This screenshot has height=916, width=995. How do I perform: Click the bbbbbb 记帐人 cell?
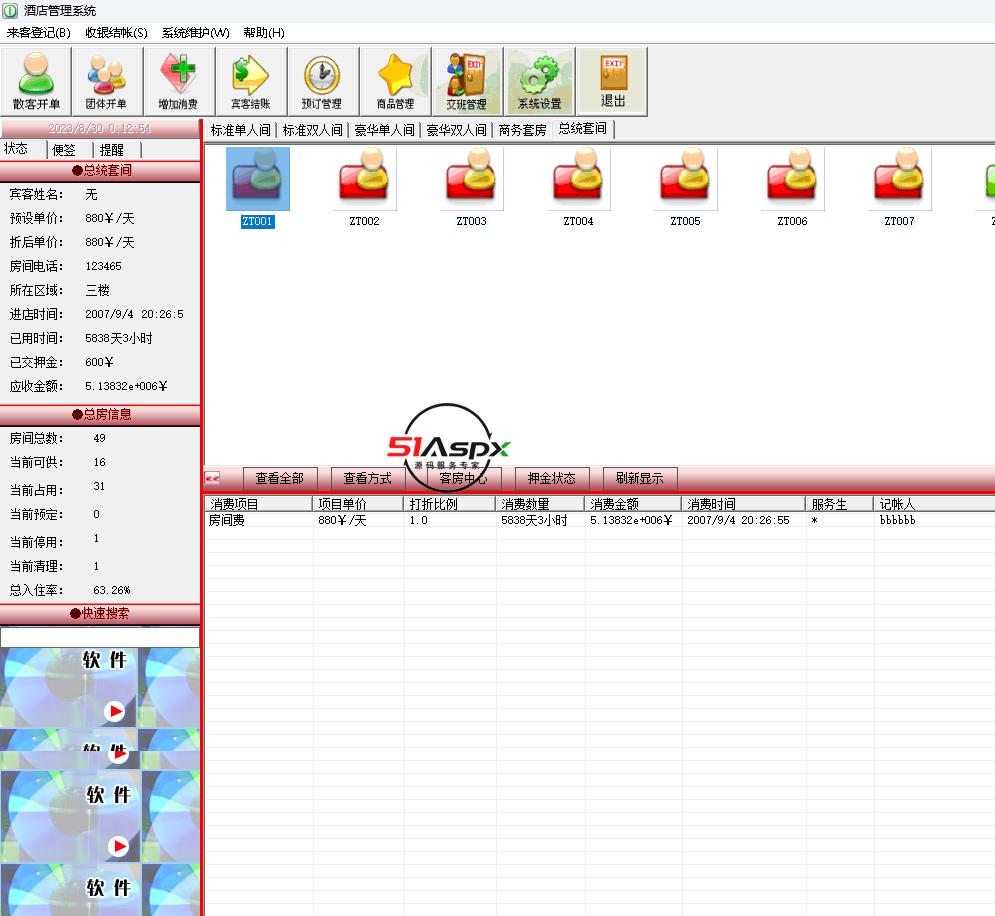click(897, 520)
